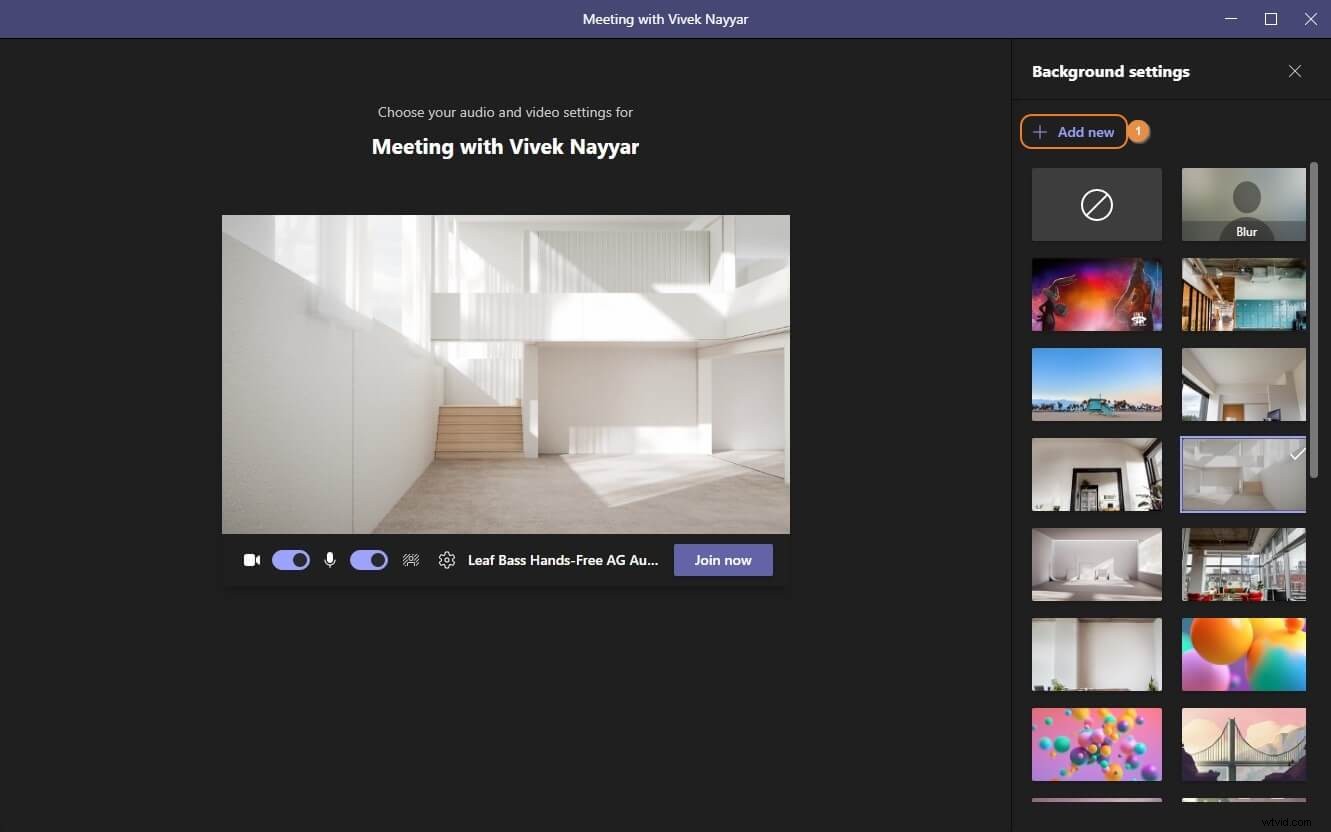
Task: Select the beach scene background
Action: click(1096, 384)
